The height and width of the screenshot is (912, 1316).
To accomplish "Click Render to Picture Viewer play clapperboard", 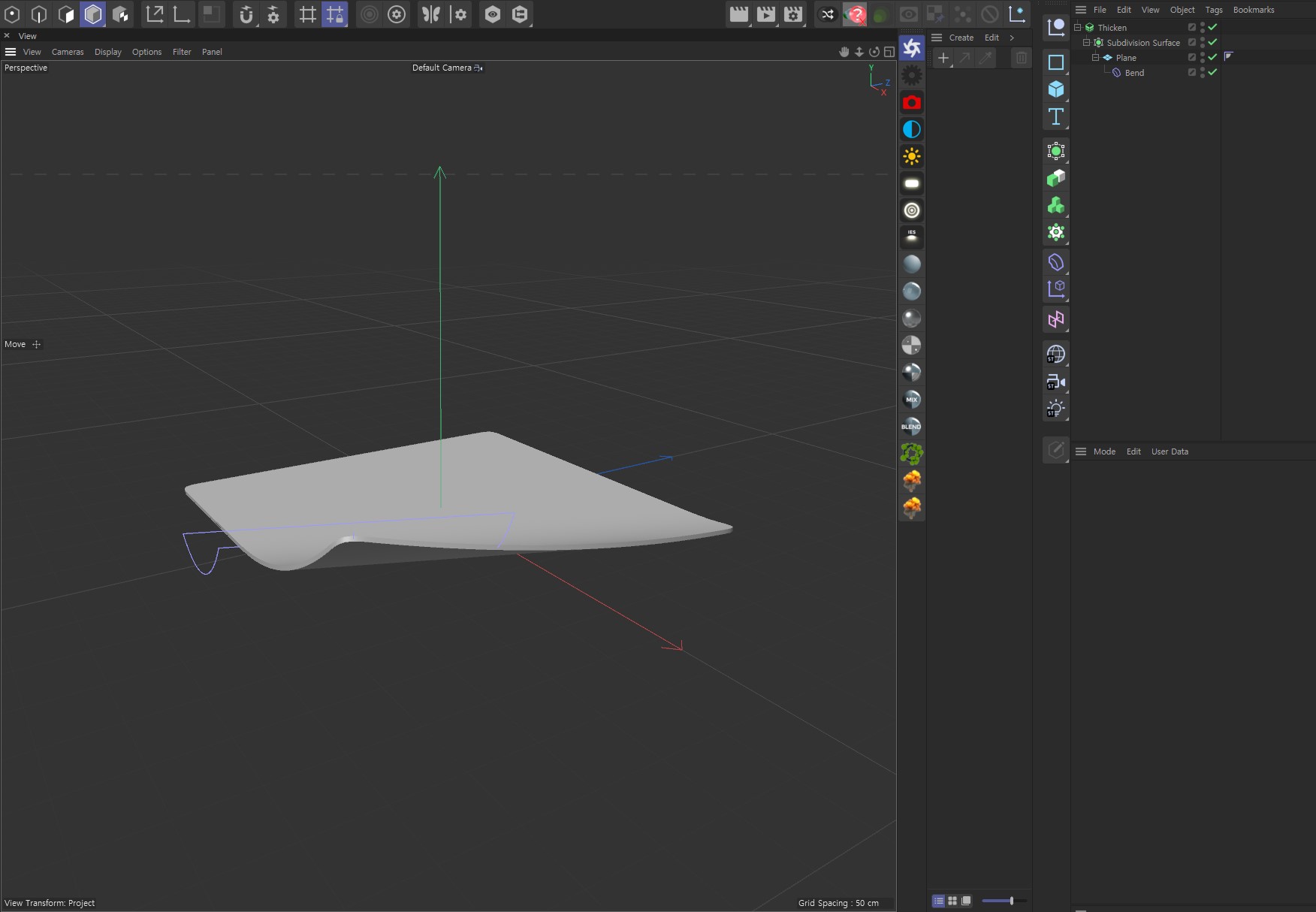I will pyautogui.click(x=766, y=14).
